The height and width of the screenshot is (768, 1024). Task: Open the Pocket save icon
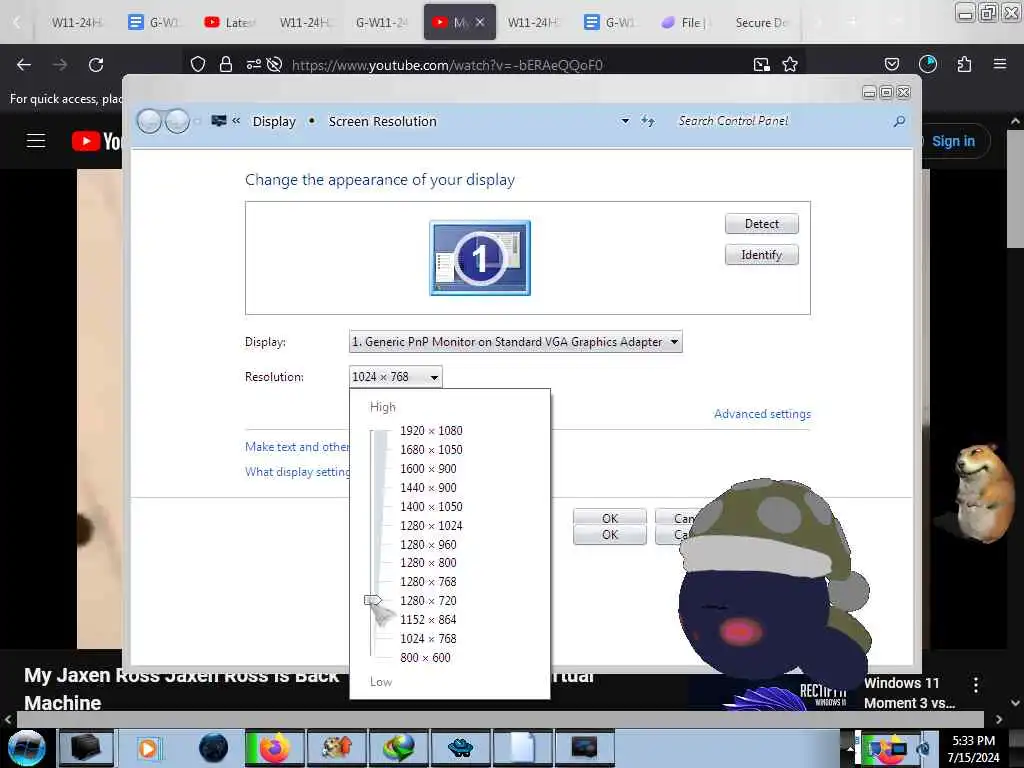pos(892,64)
